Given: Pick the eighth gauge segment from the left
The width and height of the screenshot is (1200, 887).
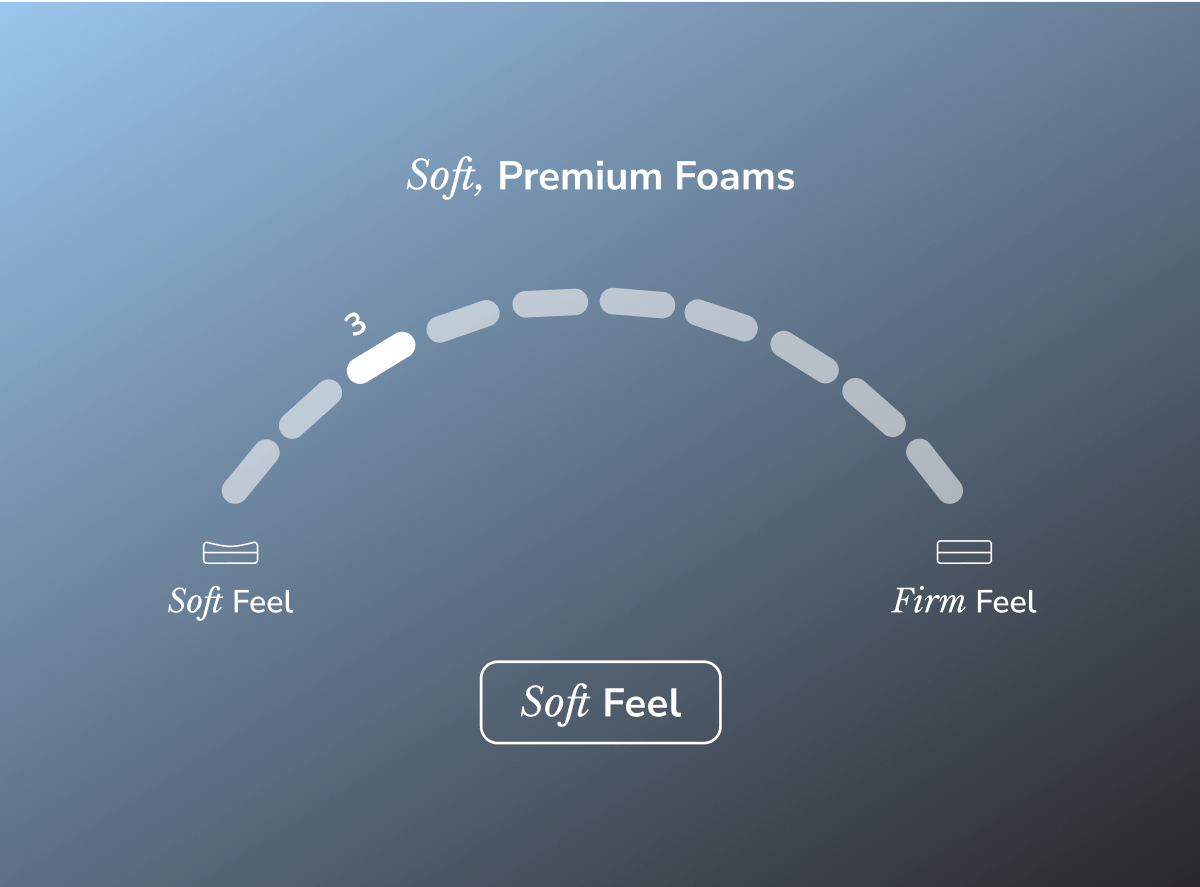Looking at the screenshot, I should (x=804, y=357).
